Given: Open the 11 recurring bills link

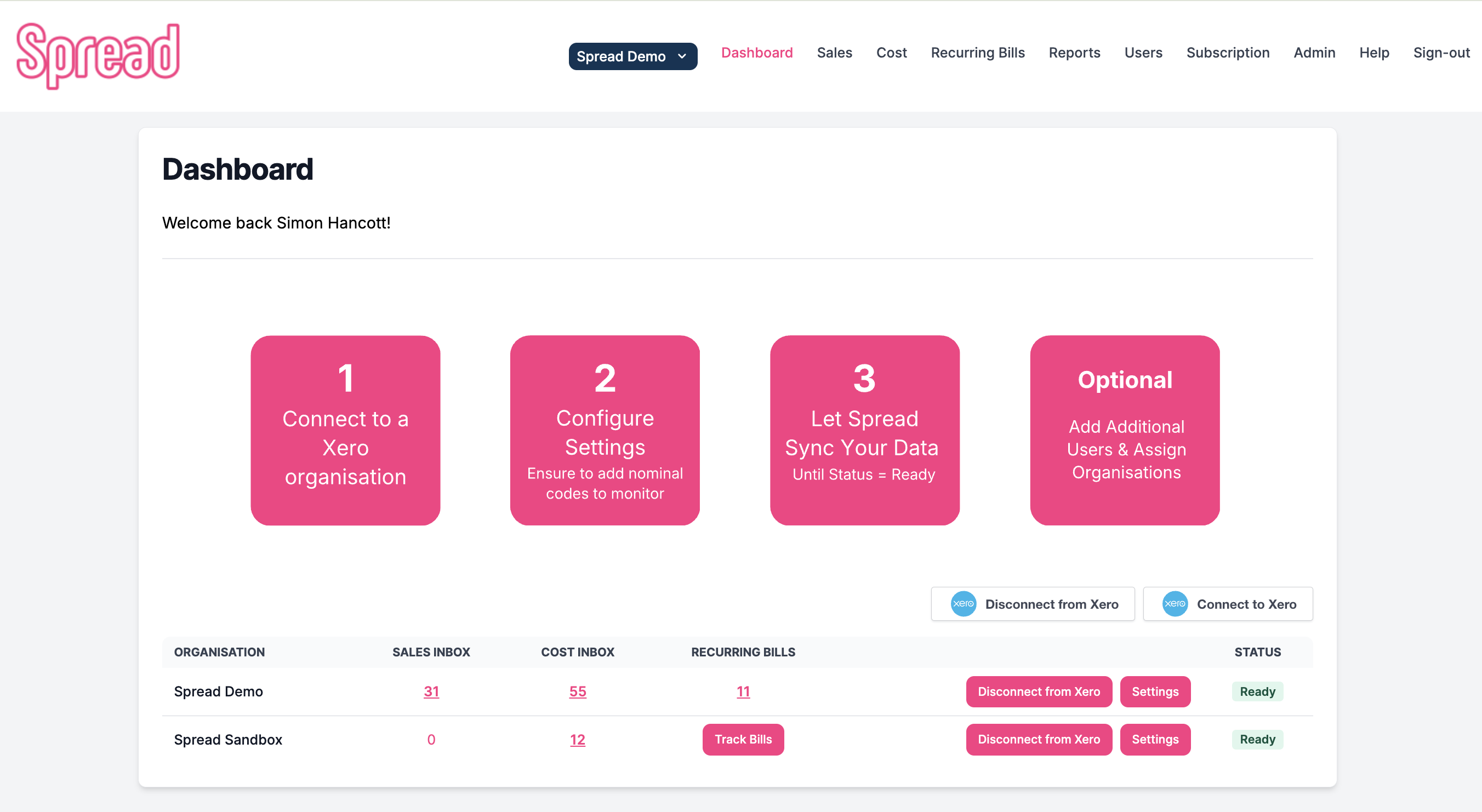Looking at the screenshot, I should click(x=743, y=692).
